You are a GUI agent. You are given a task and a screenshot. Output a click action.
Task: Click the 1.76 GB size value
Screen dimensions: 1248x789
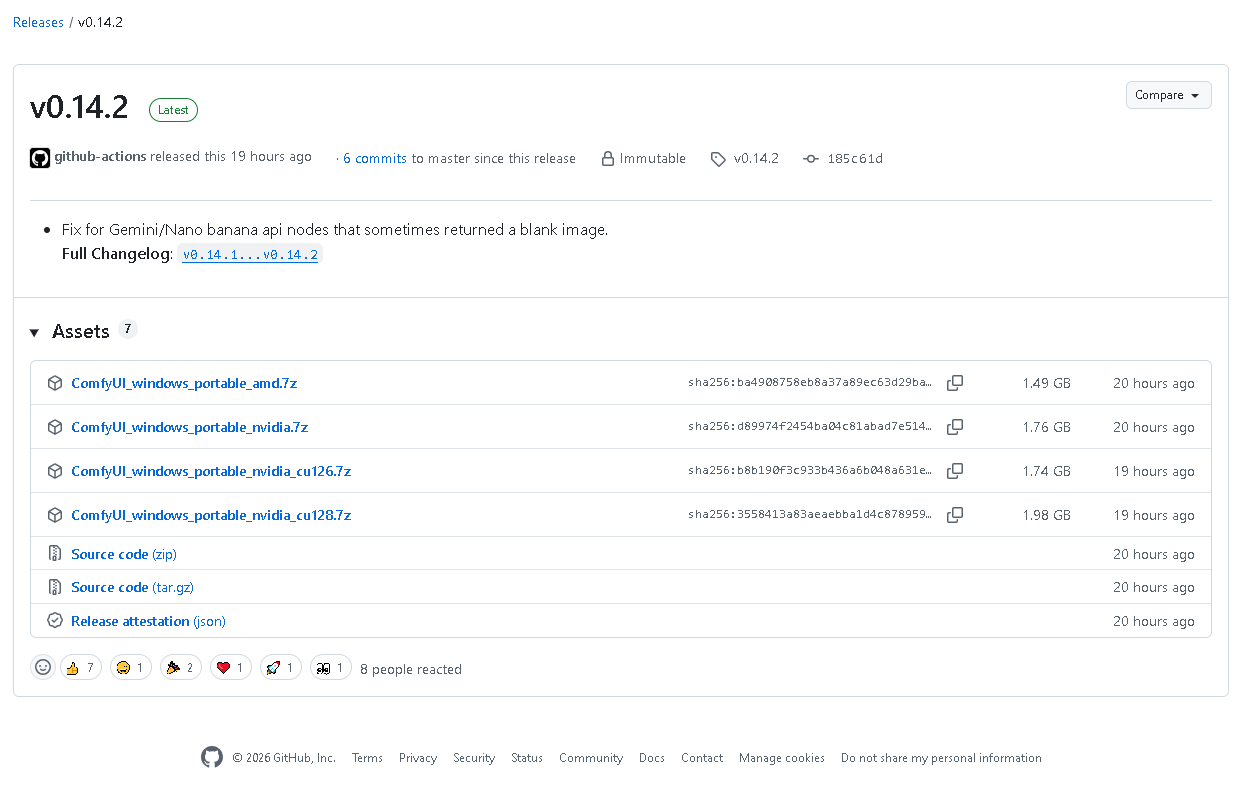1046,427
